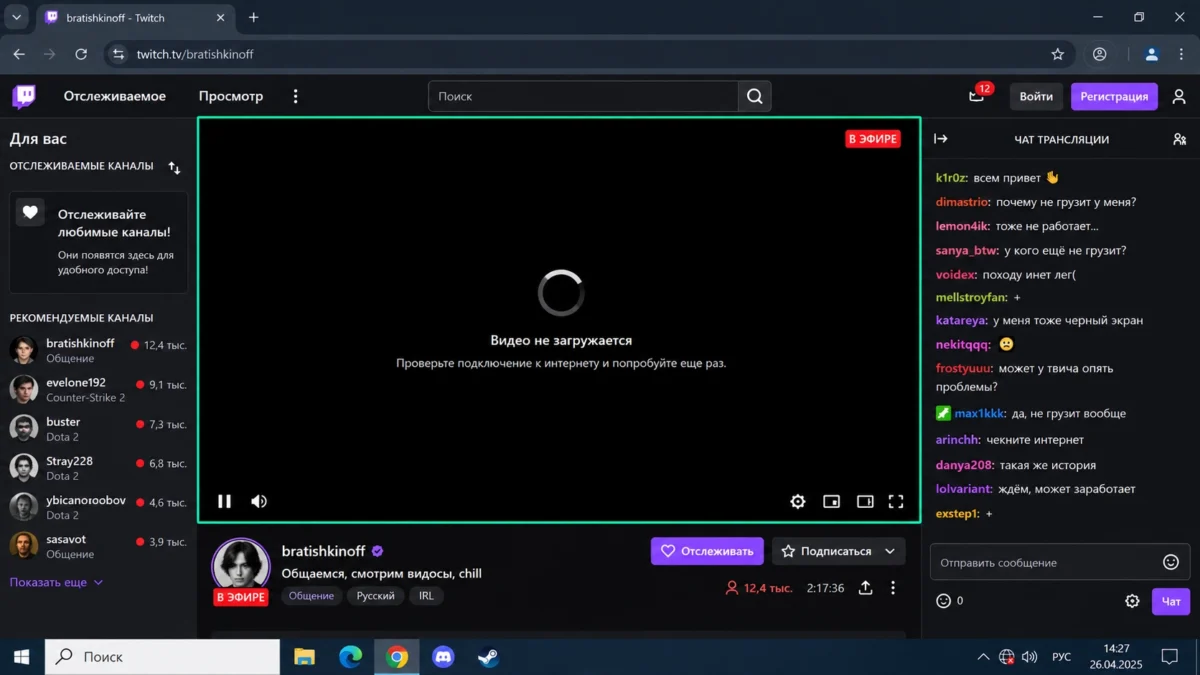Open Просмотр tab
The width and height of the screenshot is (1200, 675).
231,96
